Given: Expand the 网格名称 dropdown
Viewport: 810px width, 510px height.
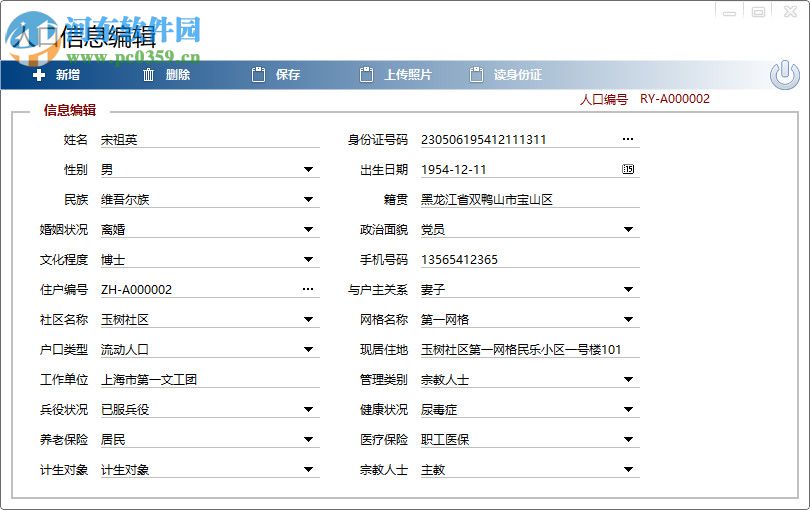Looking at the screenshot, I should pos(628,319).
